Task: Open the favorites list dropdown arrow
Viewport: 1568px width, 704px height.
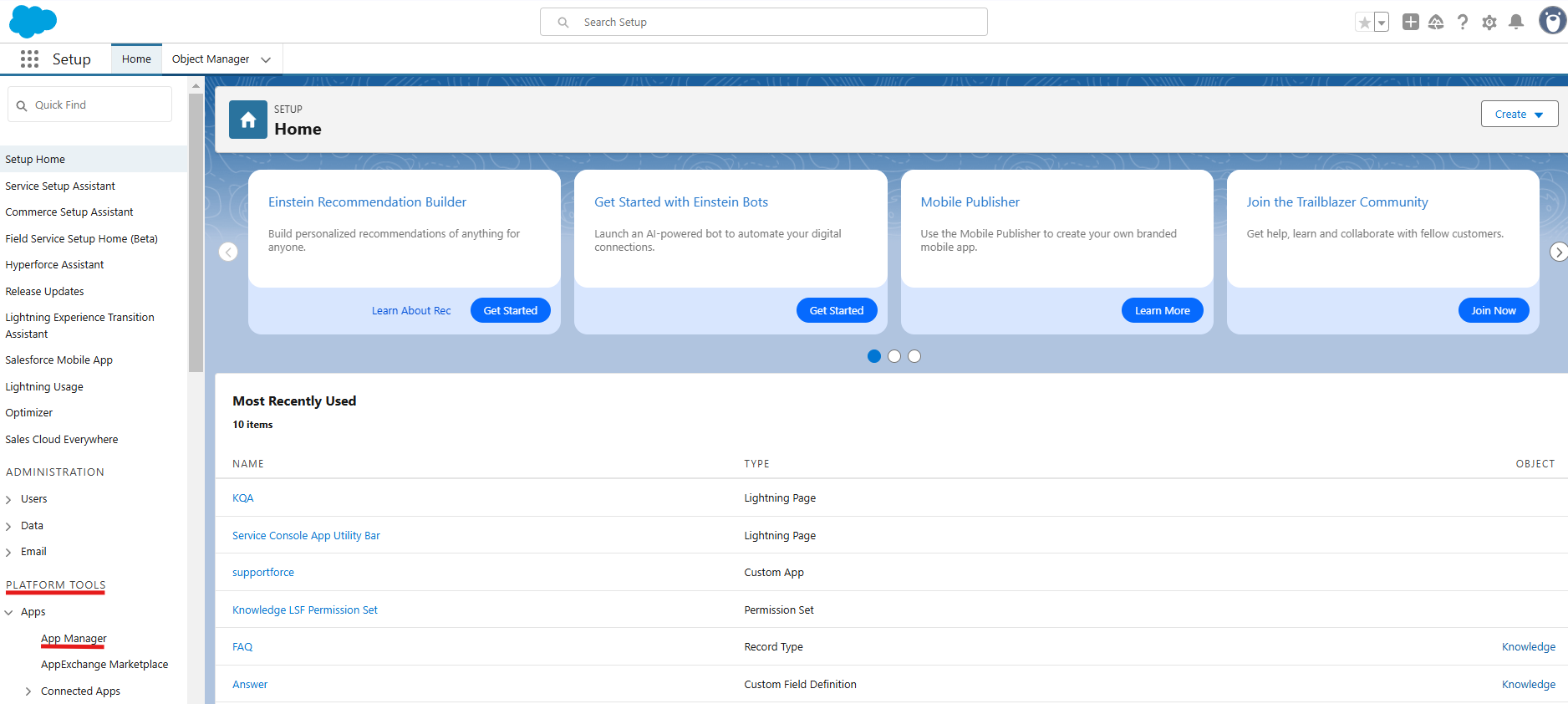Action: click(x=1382, y=23)
